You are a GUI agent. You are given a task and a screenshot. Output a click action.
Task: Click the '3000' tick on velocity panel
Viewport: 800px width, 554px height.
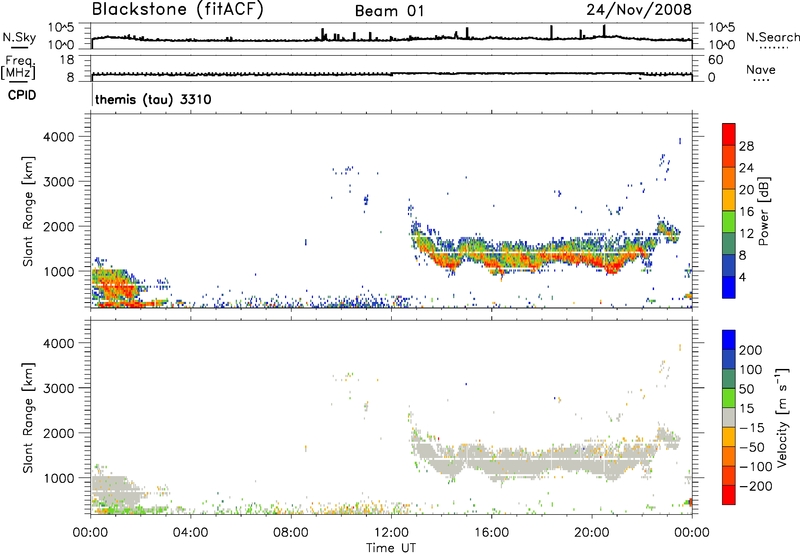tap(58, 388)
